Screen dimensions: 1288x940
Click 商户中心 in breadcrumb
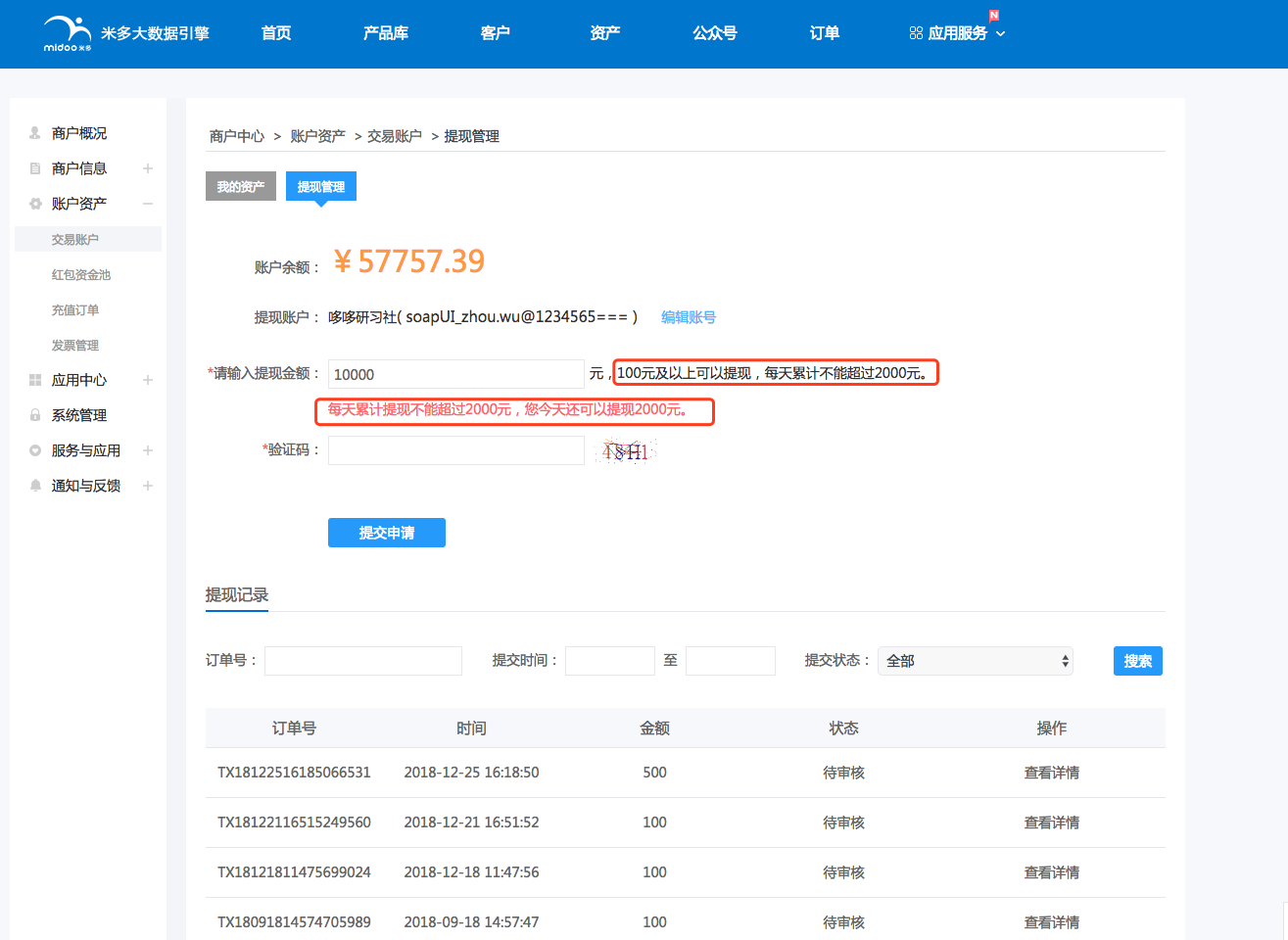tap(237, 136)
